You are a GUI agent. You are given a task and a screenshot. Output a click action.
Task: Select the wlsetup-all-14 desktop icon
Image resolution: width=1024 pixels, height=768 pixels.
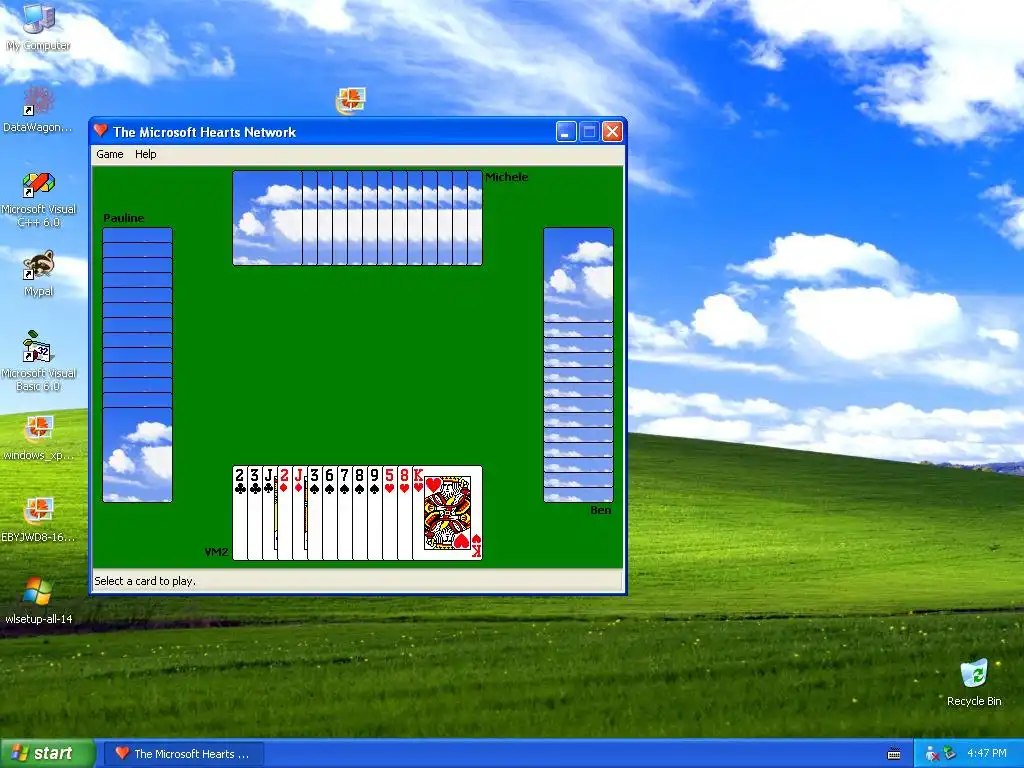pos(39,601)
